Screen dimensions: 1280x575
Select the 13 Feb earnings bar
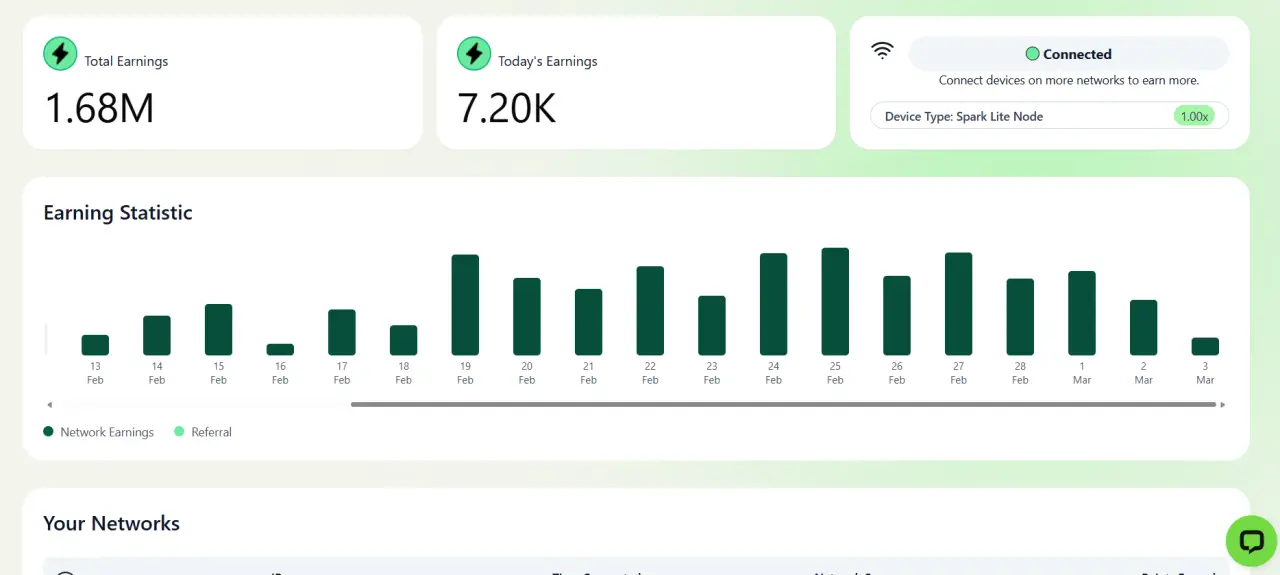coord(95,345)
